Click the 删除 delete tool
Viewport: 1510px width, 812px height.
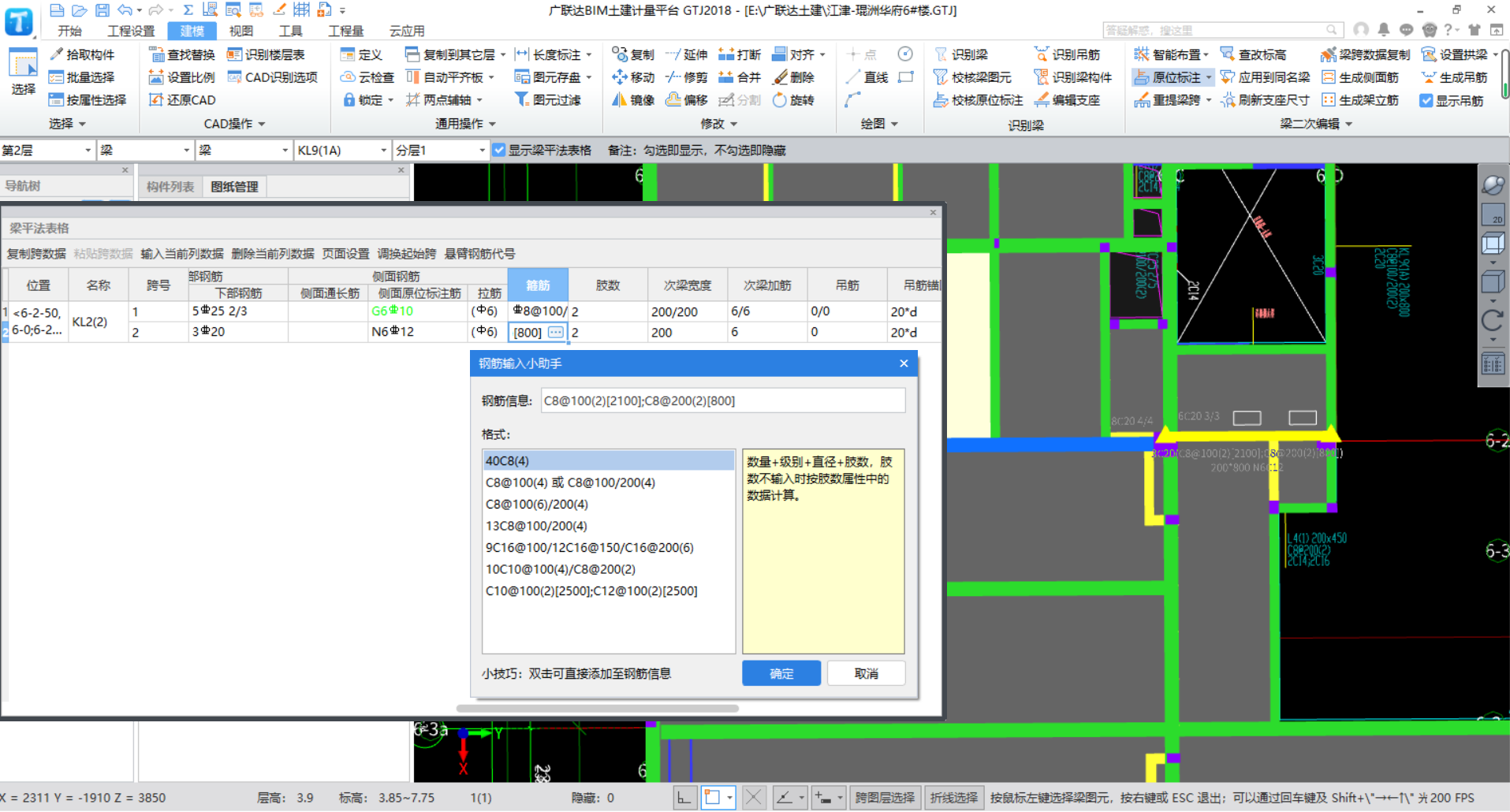793,77
